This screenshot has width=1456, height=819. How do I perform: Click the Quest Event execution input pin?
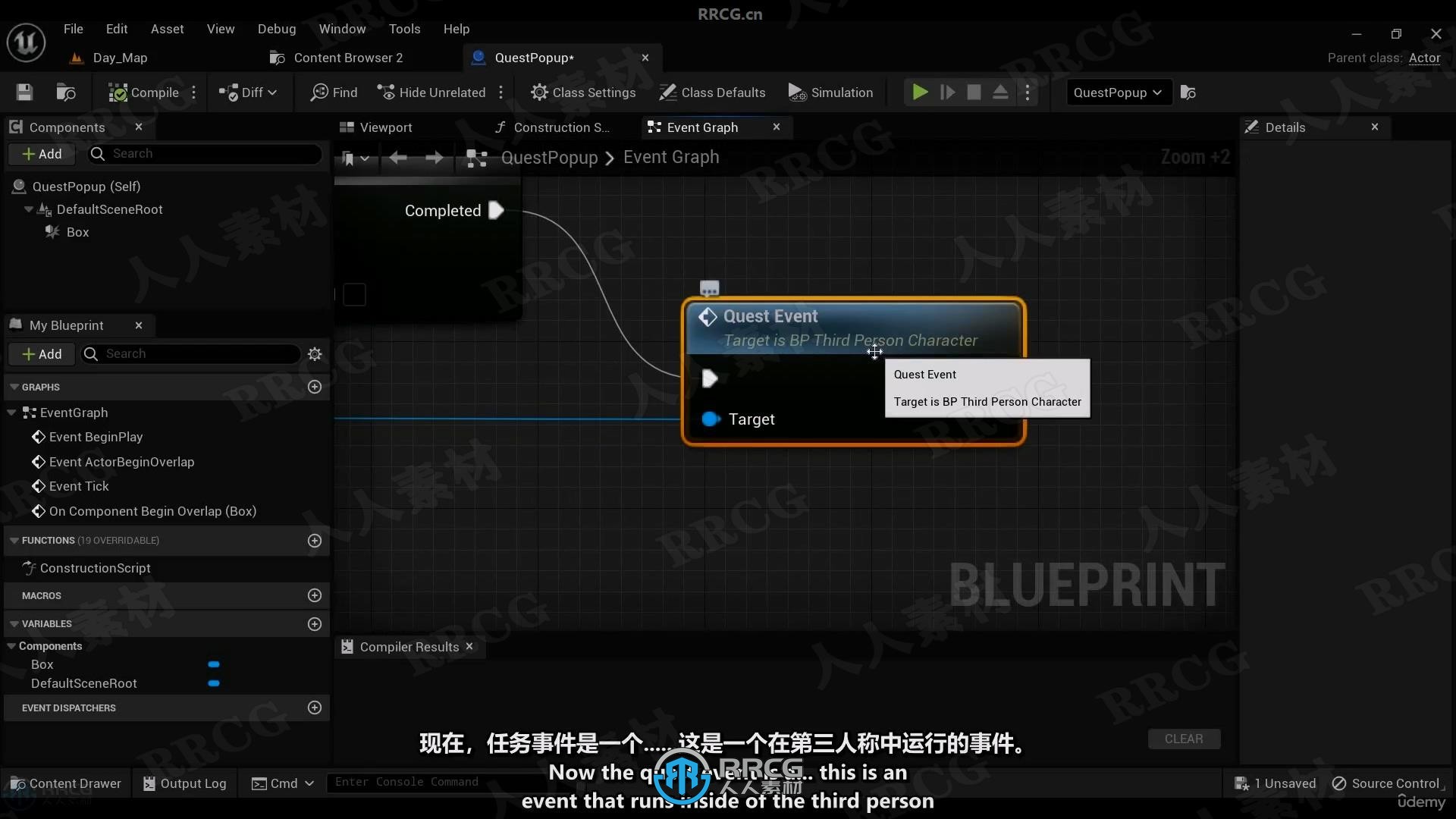(710, 378)
